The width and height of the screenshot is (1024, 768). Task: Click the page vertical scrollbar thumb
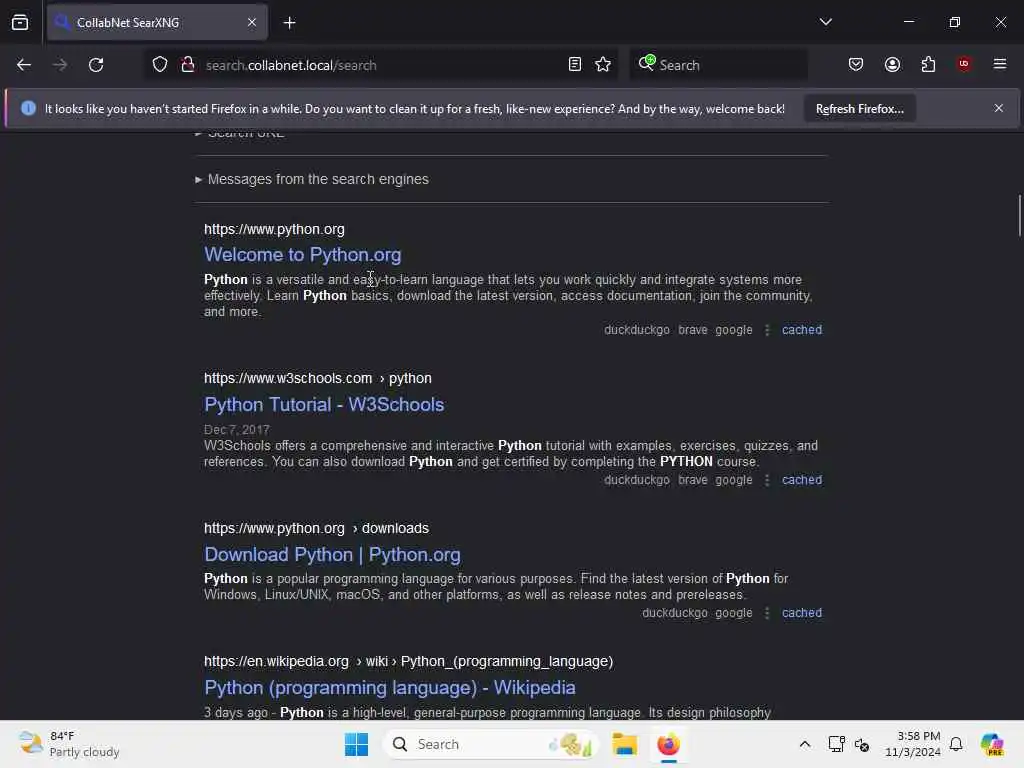click(x=1019, y=216)
